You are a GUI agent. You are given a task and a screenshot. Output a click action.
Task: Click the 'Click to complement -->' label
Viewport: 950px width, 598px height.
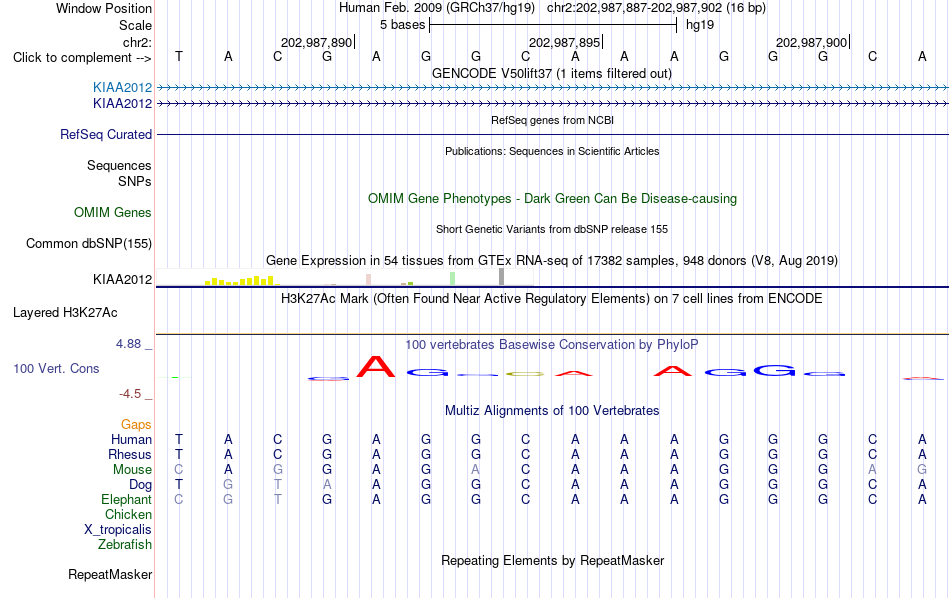coord(82,58)
